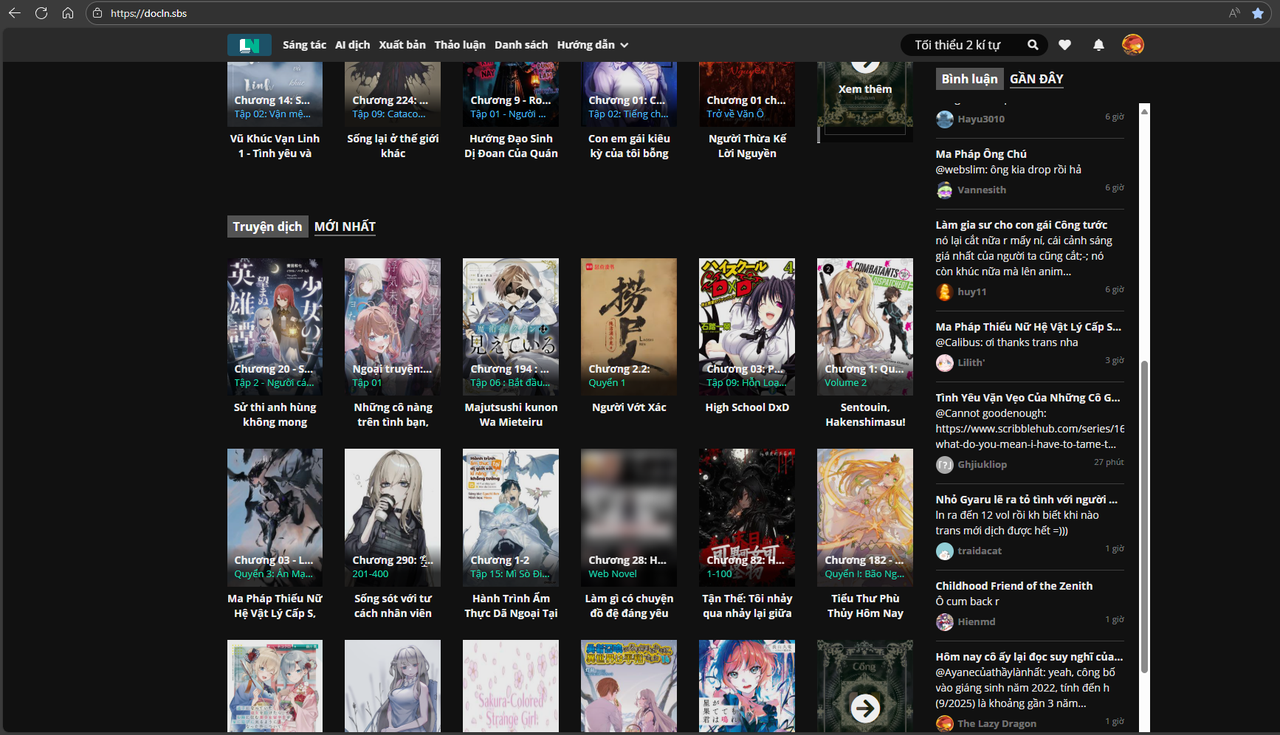Click the search magnifier icon
The image size is (1280, 735).
point(1033,45)
